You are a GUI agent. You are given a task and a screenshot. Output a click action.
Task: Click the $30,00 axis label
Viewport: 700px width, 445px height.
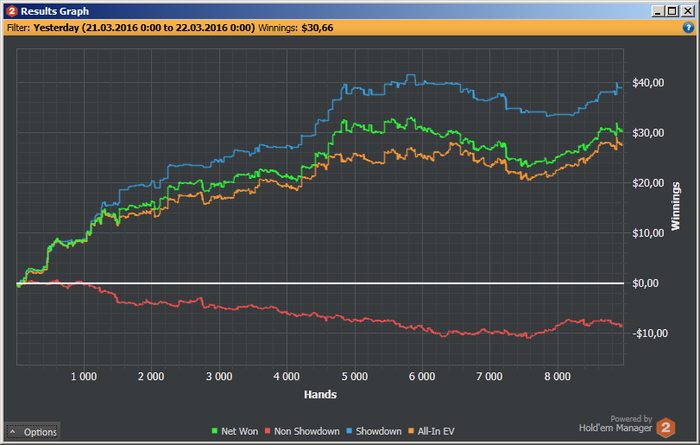[x=648, y=133]
